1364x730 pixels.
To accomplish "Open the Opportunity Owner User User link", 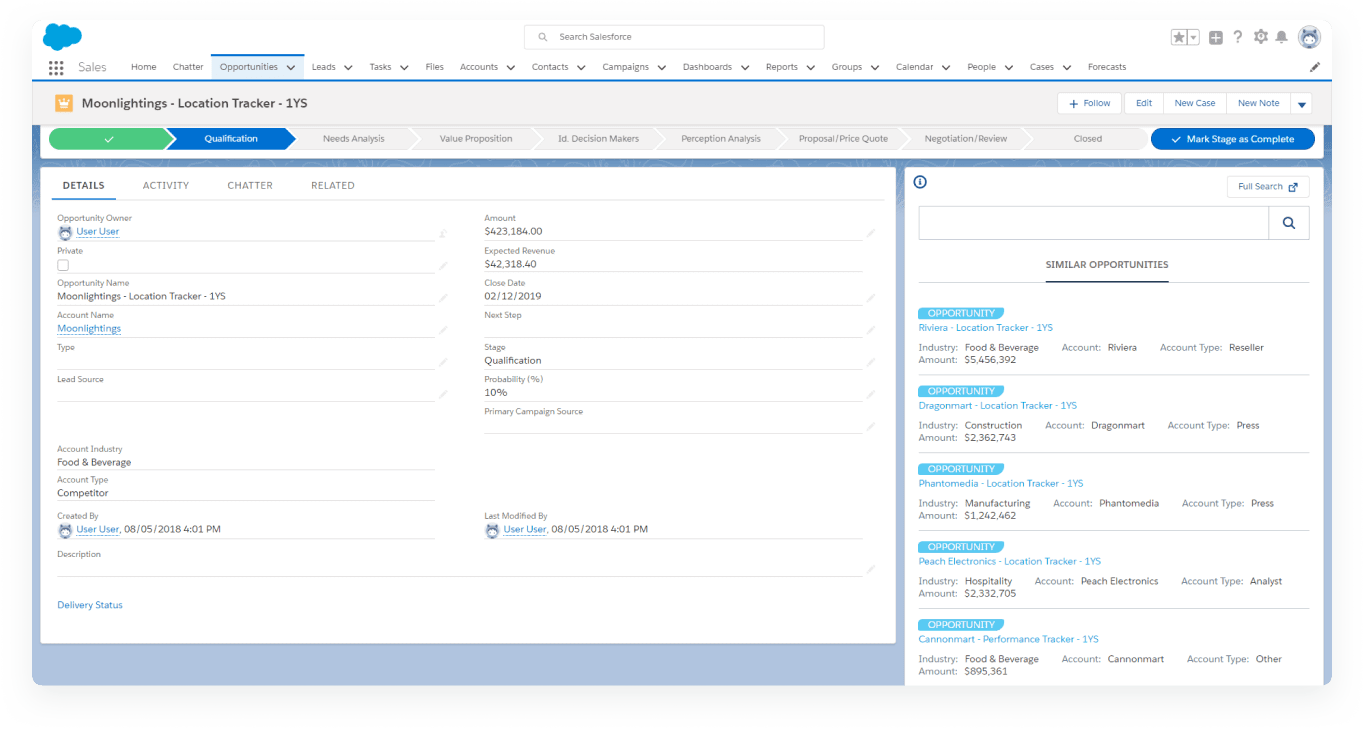I will tap(98, 232).
